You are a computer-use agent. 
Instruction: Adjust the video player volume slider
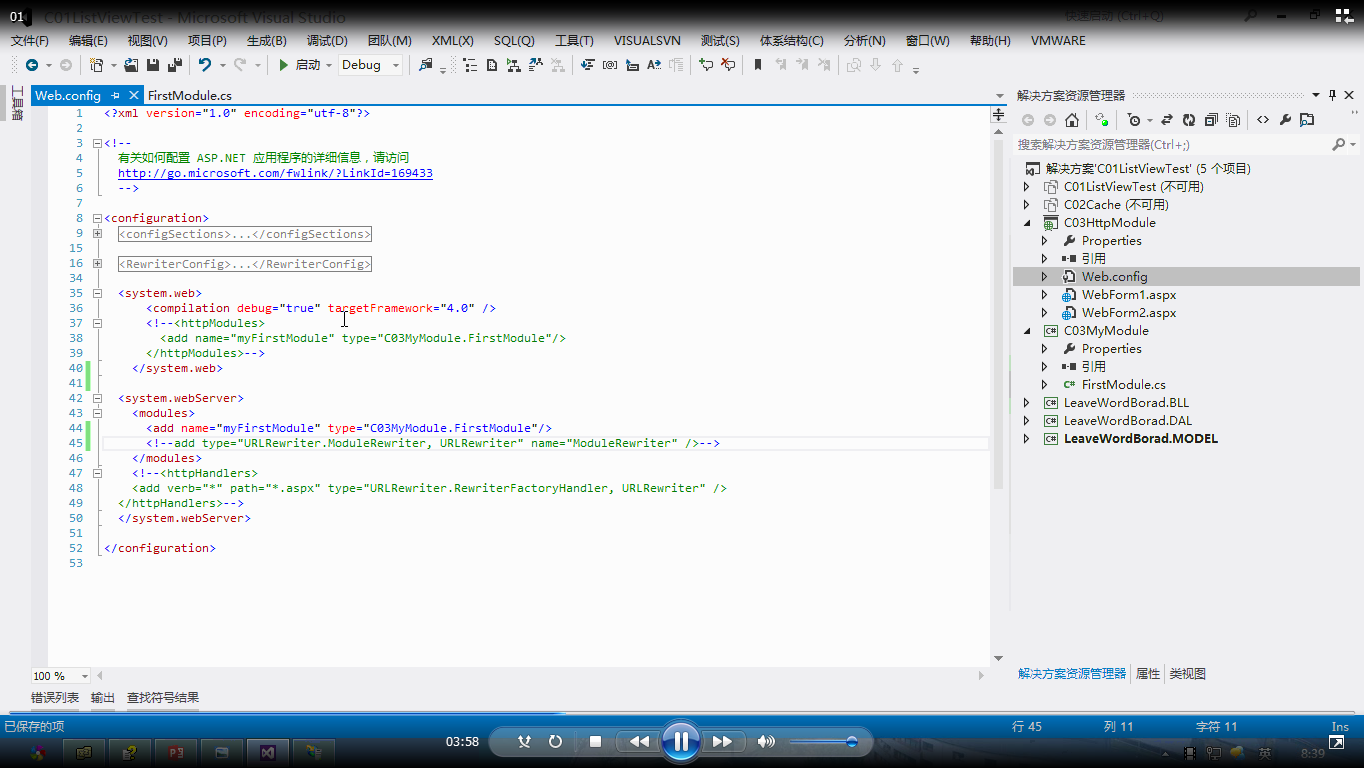click(823, 742)
